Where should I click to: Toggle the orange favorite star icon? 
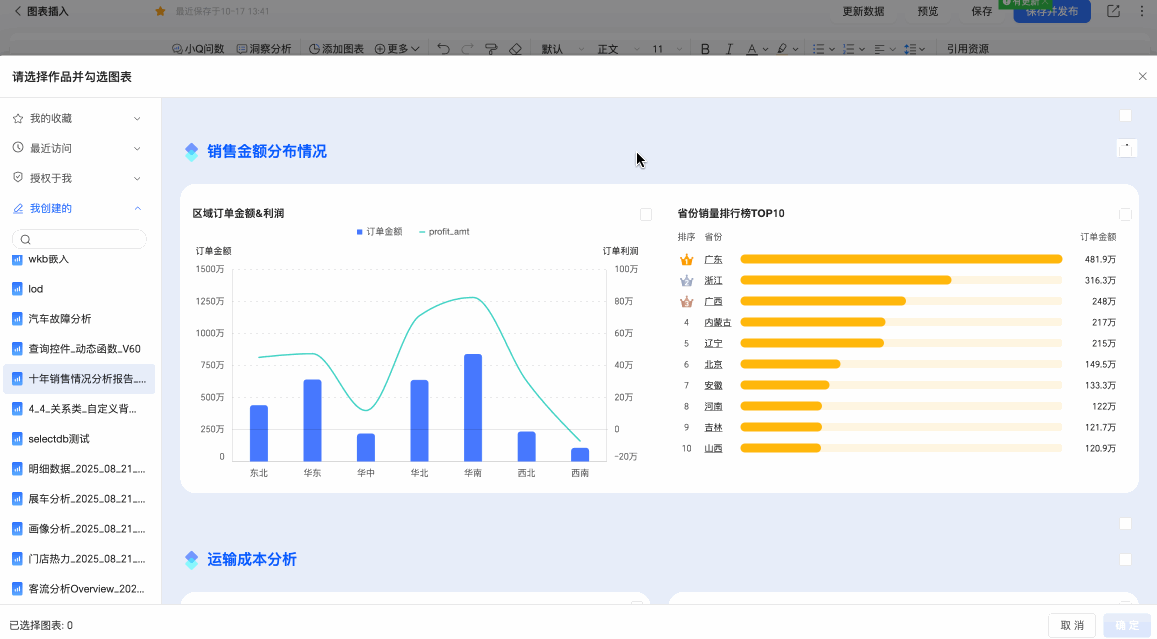coord(160,11)
